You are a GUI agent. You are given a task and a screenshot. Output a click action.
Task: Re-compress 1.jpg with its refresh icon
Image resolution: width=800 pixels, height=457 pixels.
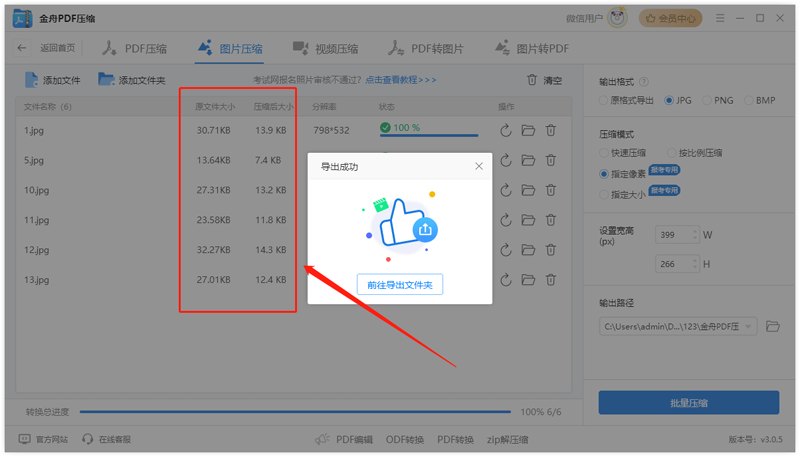pyautogui.click(x=506, y=131)
